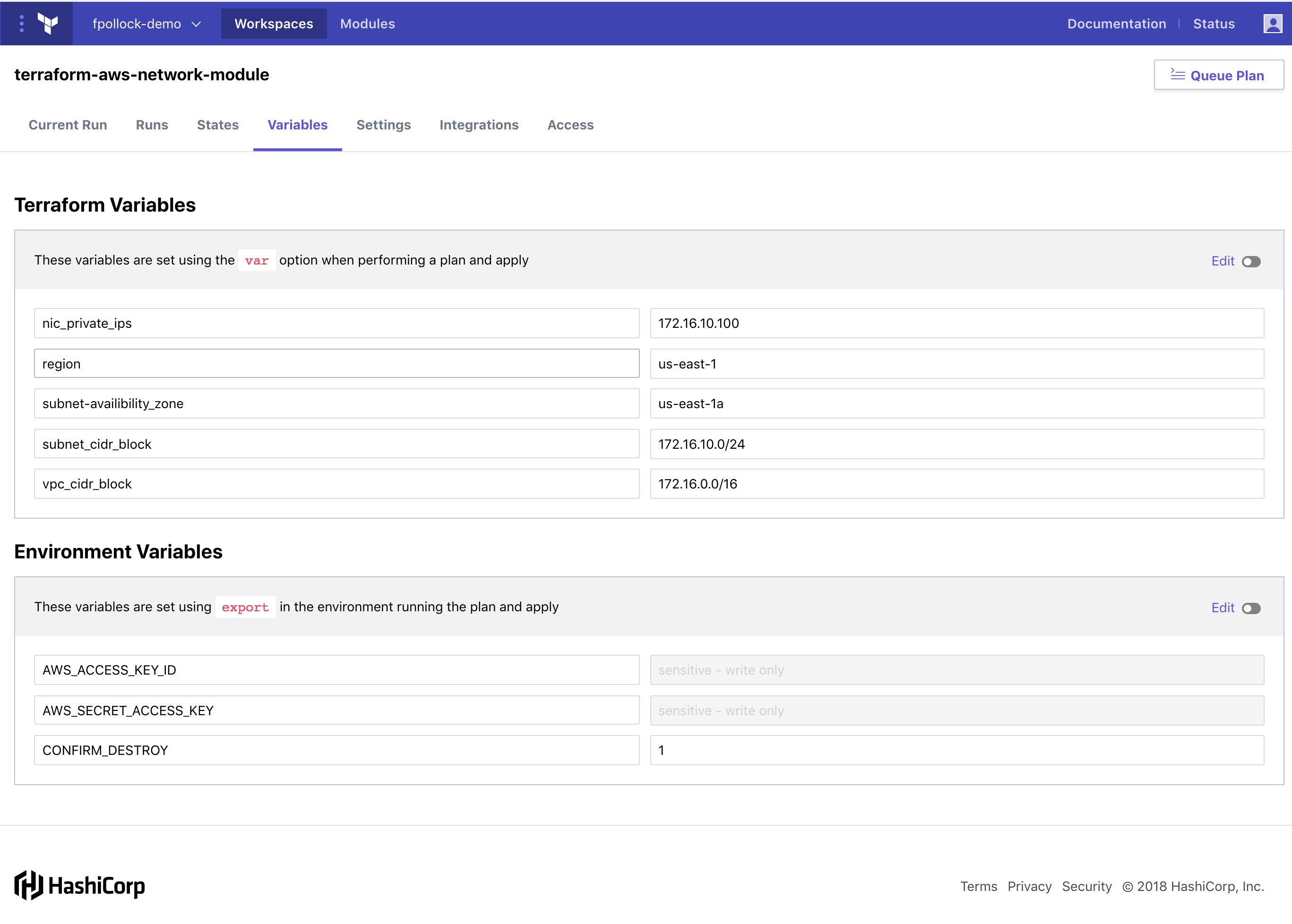Open the Runs tab
The width and height of the screenshot is (1292, 924).
(x=151, y=125)
